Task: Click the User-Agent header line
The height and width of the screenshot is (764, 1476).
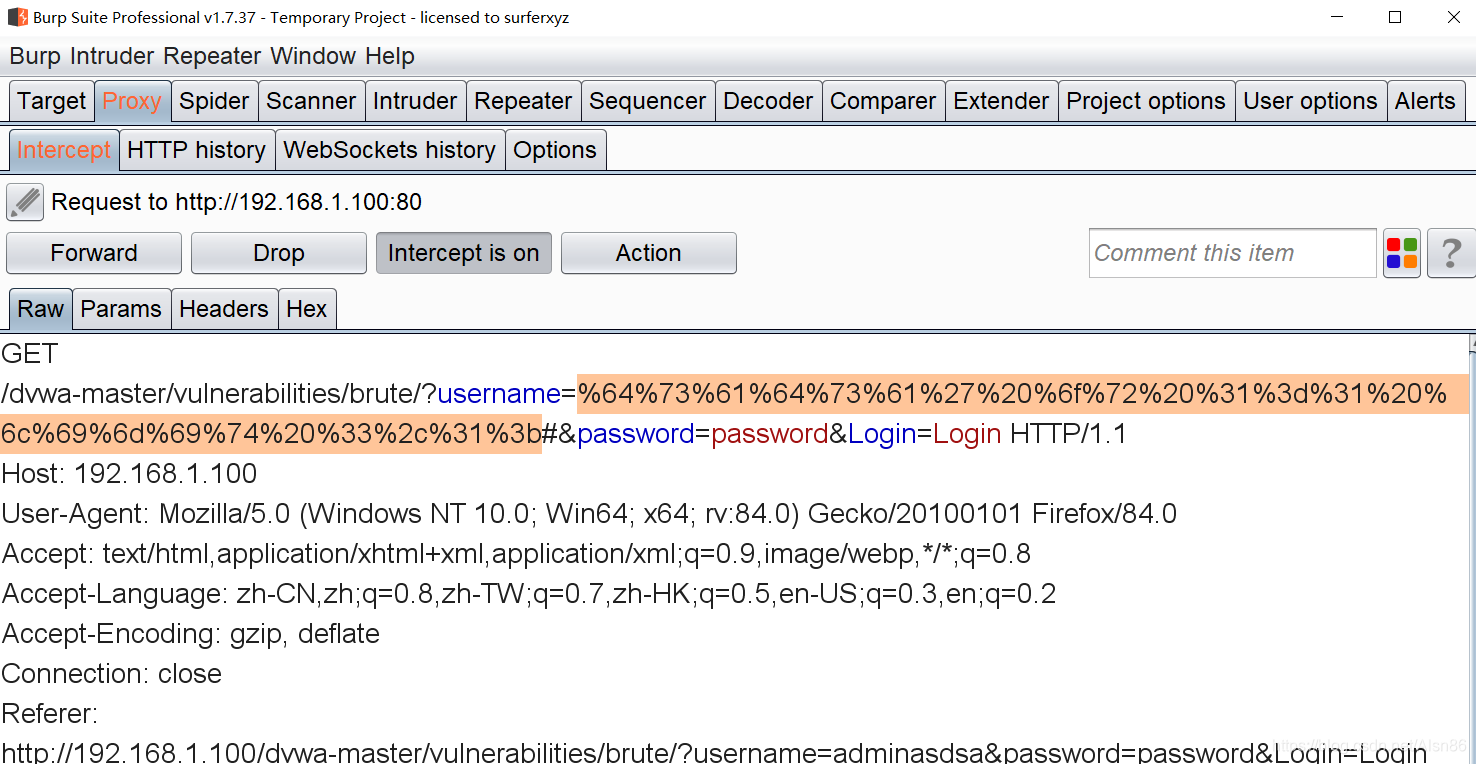Action: 589,514
